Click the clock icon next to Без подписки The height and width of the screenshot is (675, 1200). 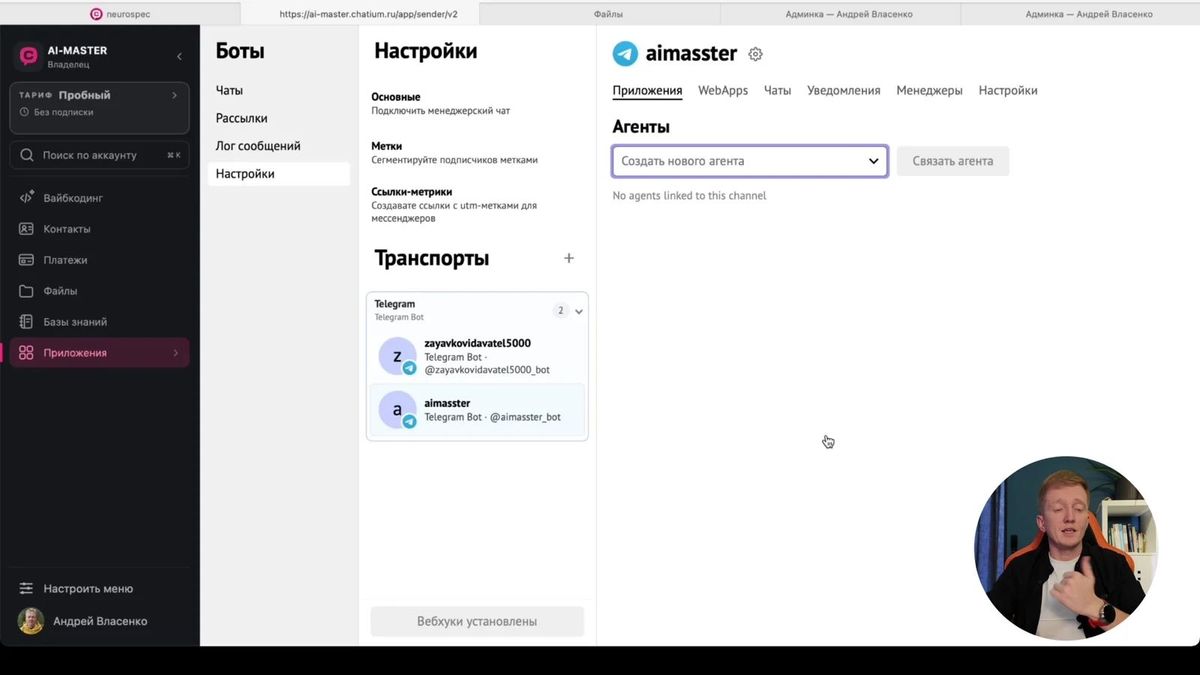coord(24,112)
